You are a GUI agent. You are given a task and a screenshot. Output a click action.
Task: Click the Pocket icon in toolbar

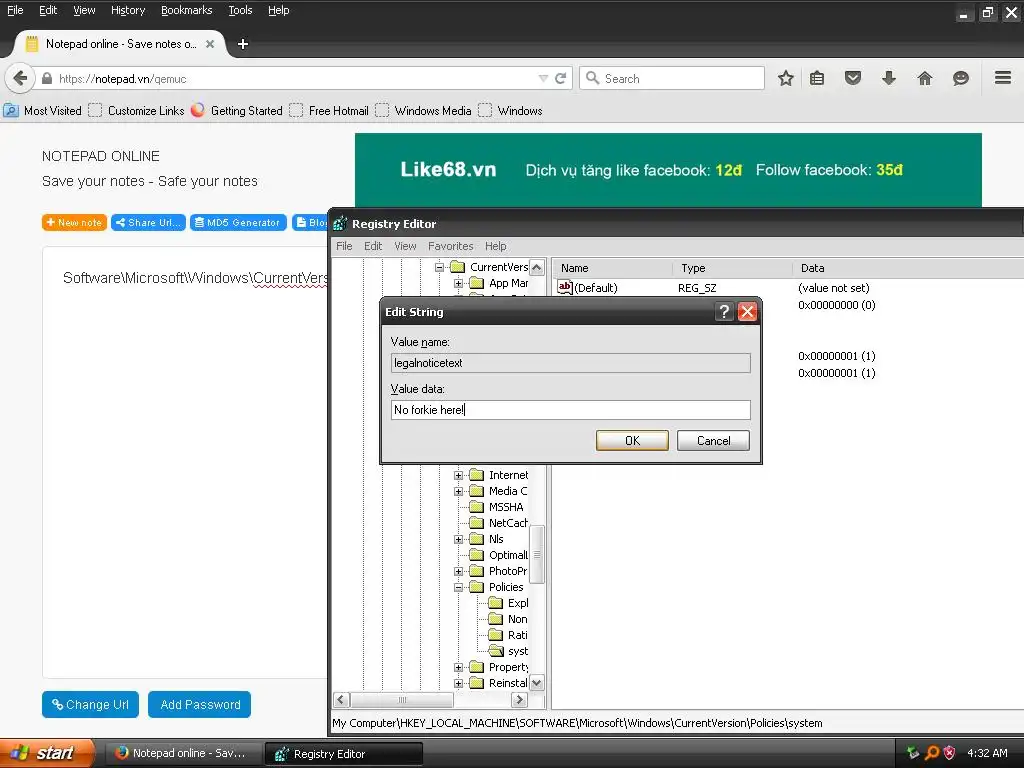pos(853,78)
